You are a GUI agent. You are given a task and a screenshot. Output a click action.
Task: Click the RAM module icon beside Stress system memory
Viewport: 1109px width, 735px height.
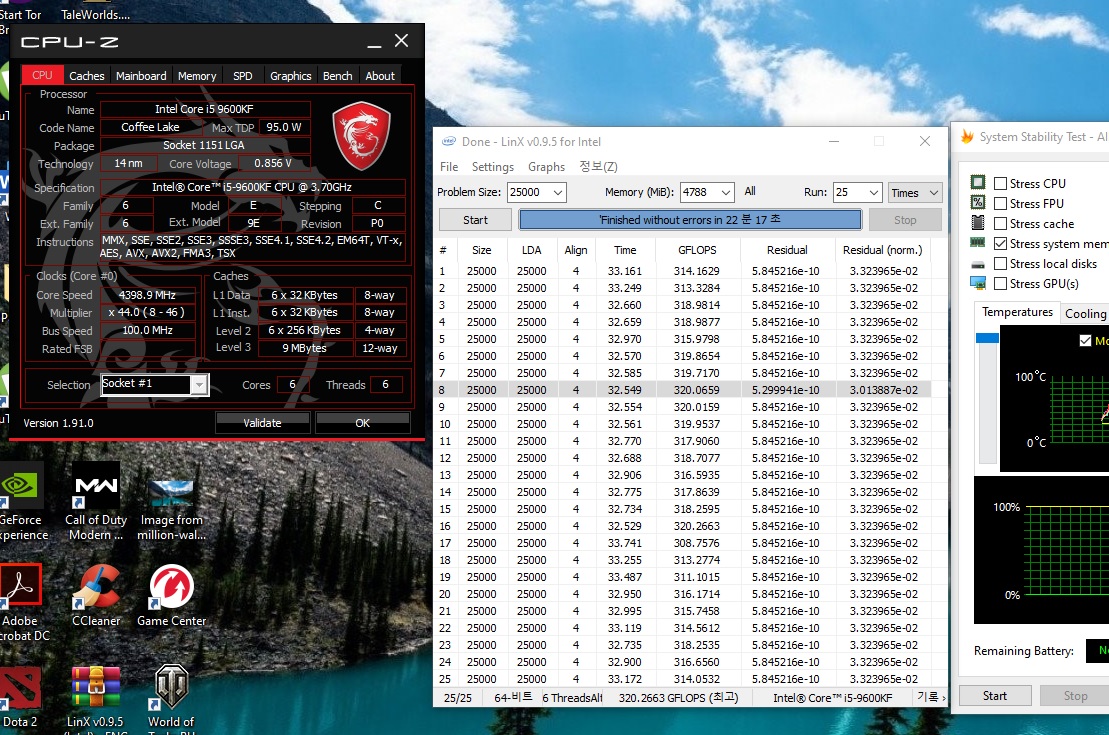pyautogui.click(x=978, y=243)
